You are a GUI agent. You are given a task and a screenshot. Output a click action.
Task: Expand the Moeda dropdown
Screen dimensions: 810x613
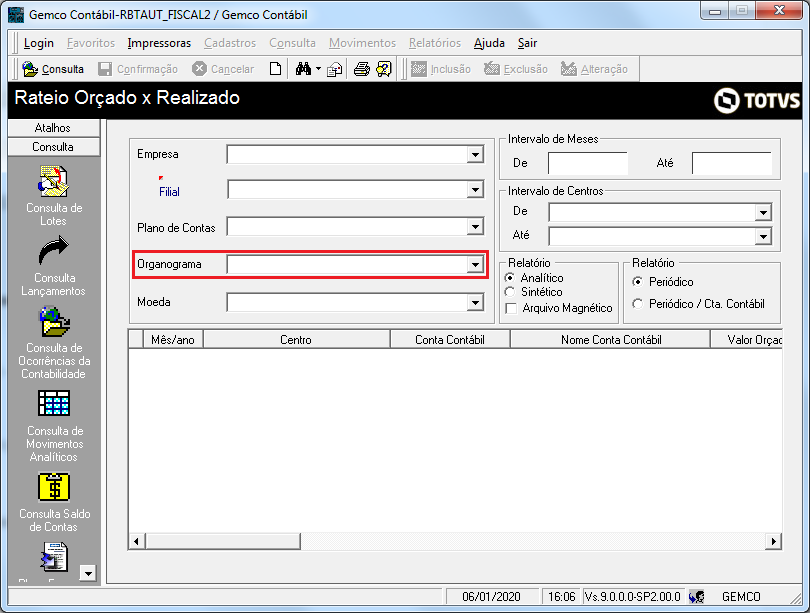pos(475,303)
